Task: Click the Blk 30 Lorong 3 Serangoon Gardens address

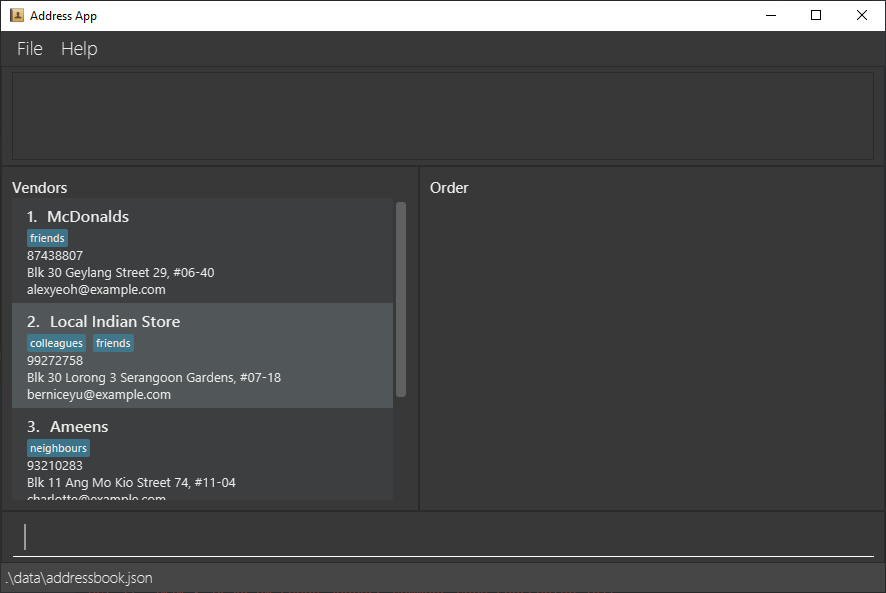Action: point(154,378)
